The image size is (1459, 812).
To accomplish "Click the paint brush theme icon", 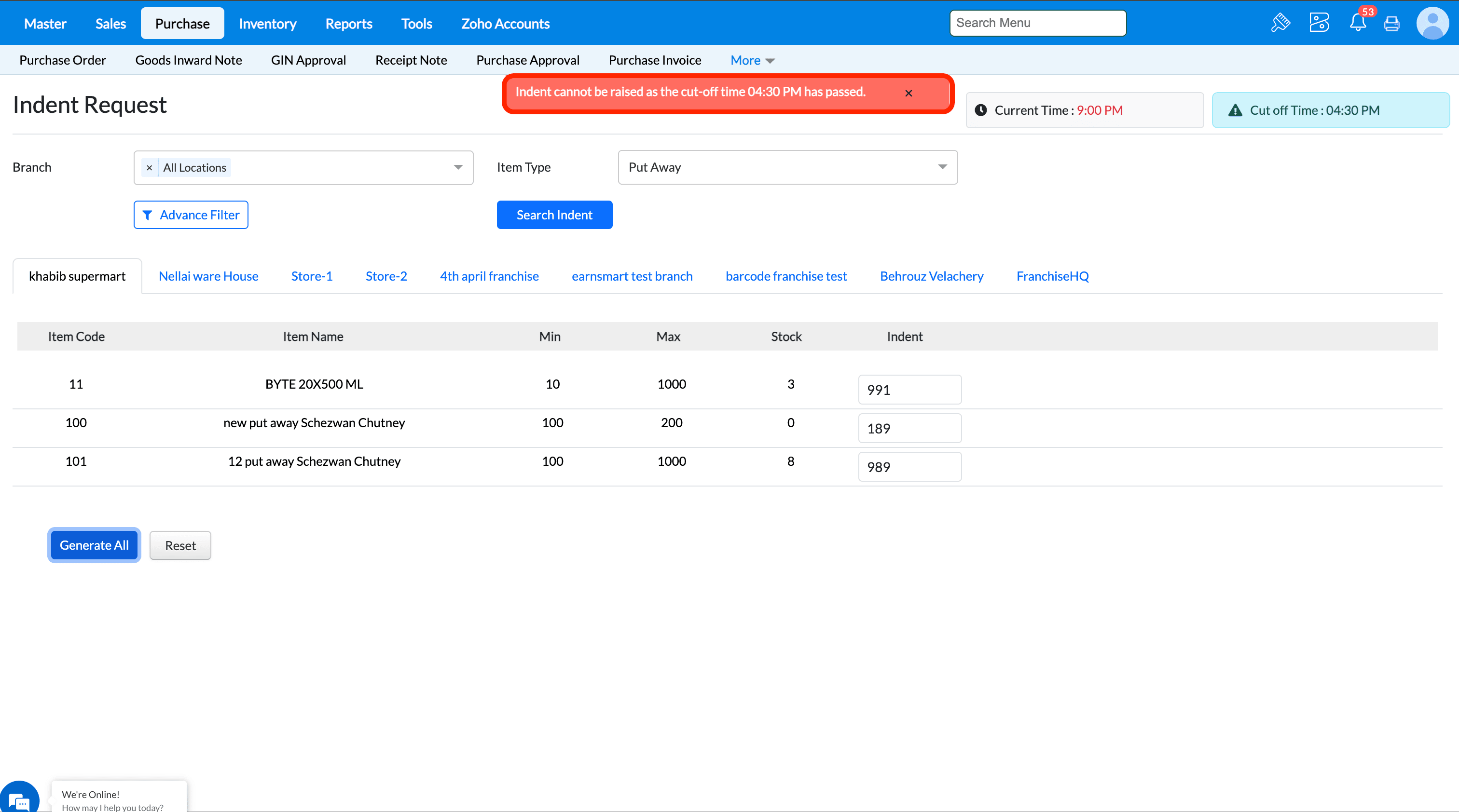I will [x=1280, y=23].
